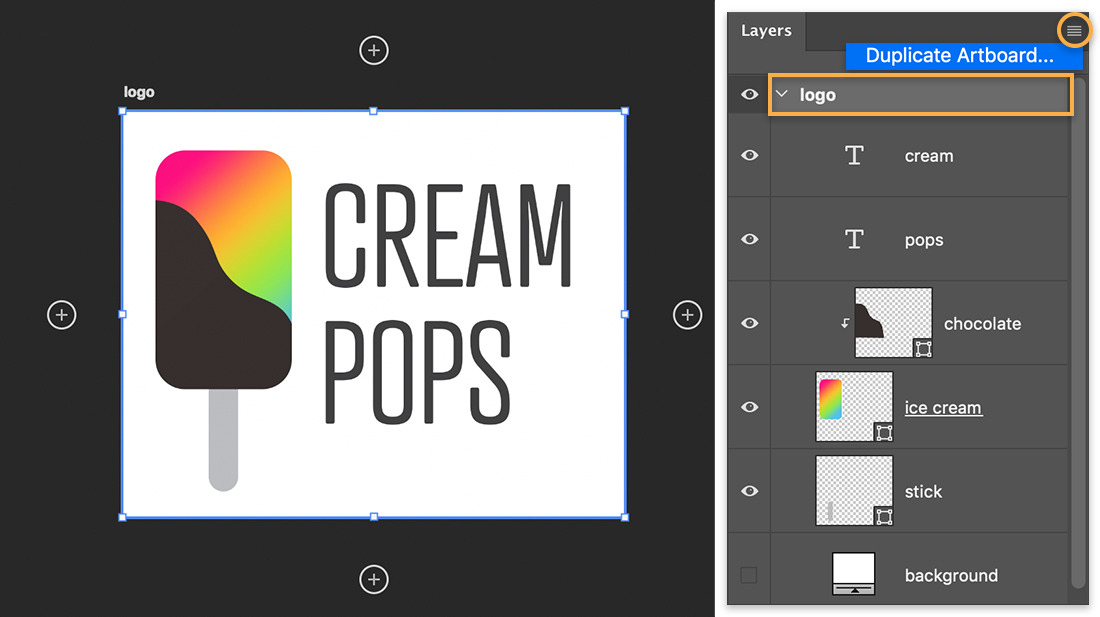1100x617 pixels.
Task: Click the plus icon left of the artboard
Action: [61, 314]
